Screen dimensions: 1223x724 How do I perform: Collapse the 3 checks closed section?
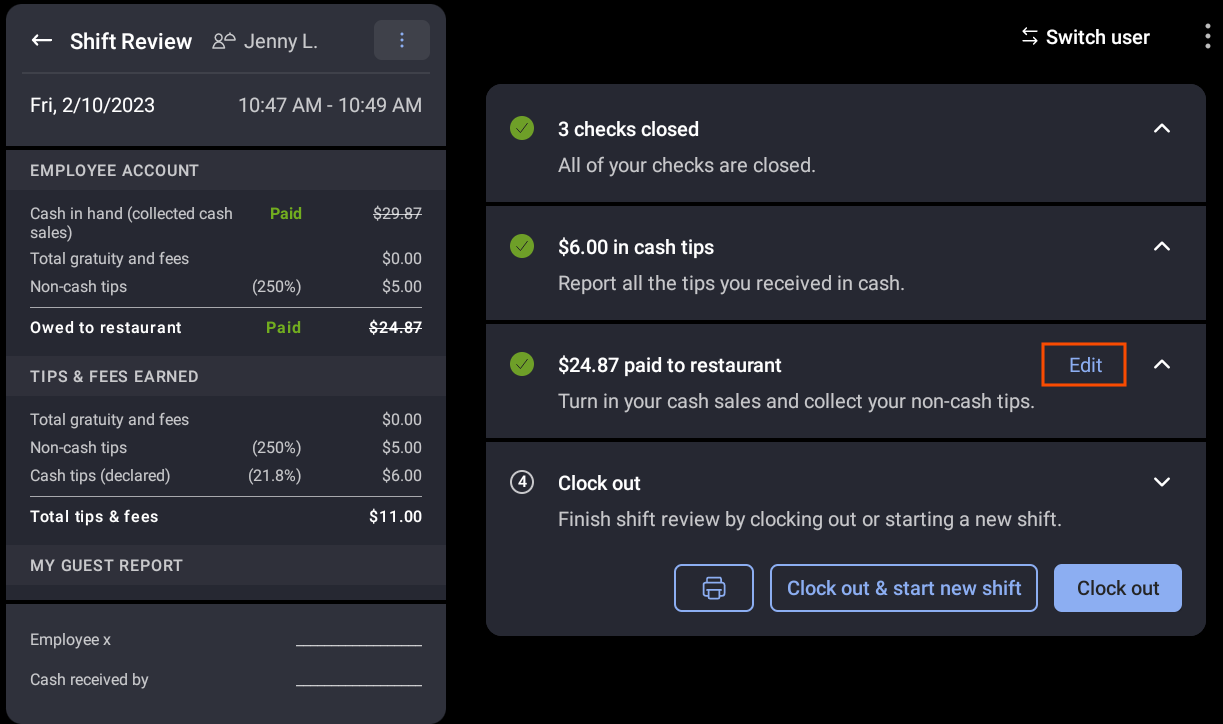[x=1162, y=128]
